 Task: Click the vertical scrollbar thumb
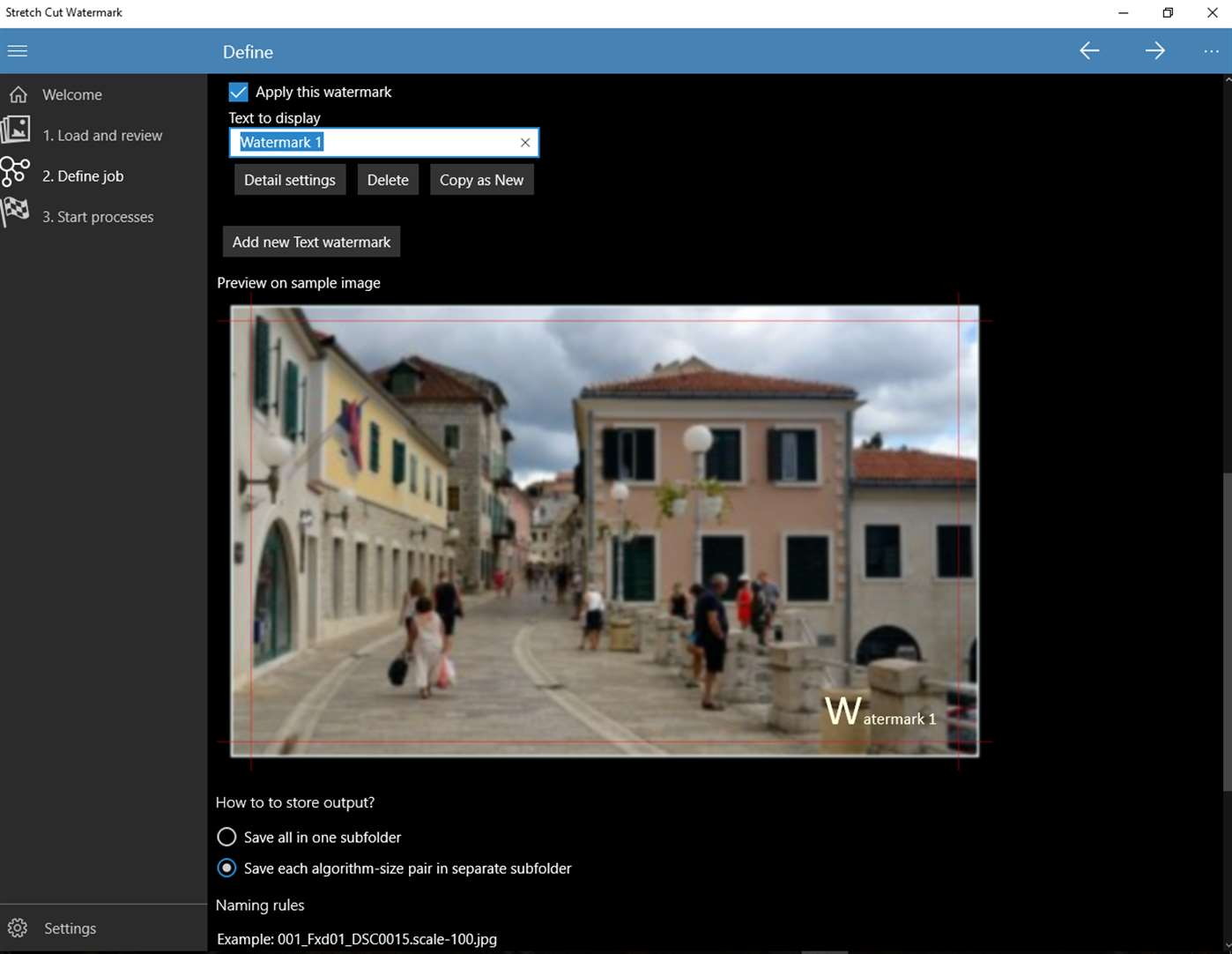coord(1227,631)
